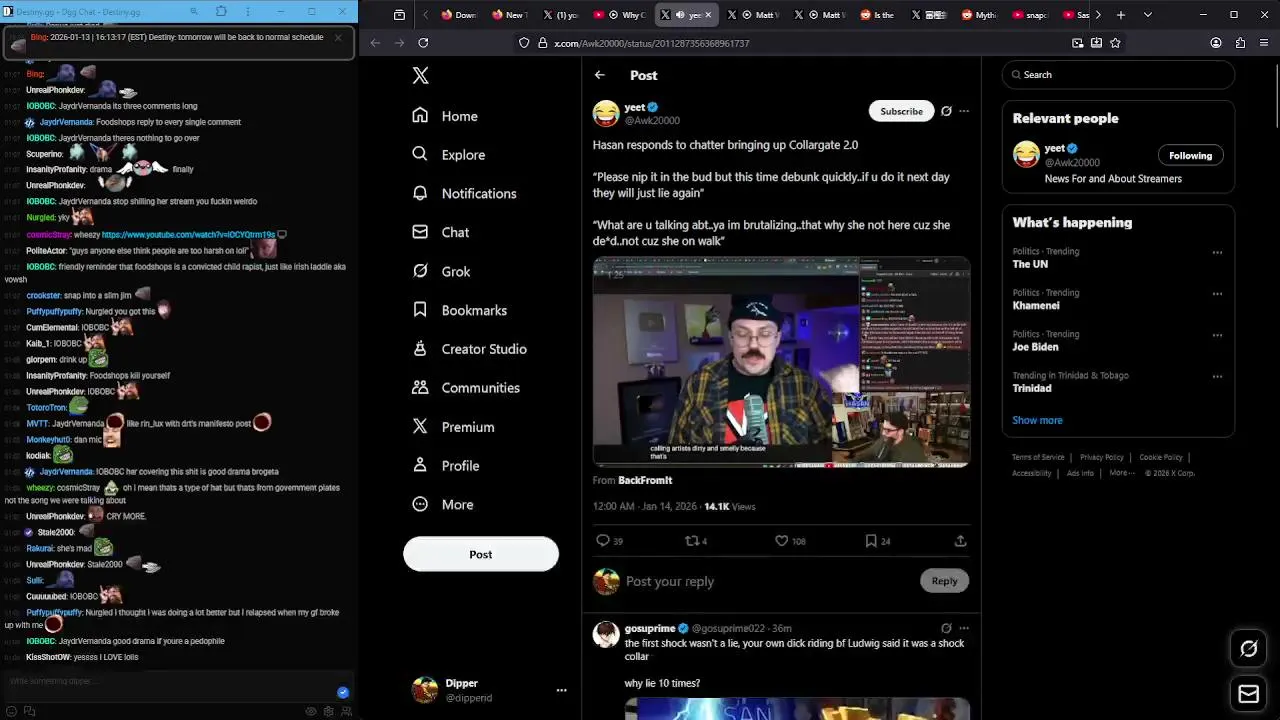Open the Firefox hamburger menu
1280x720 pixels.
click(x=1264, y=43)
